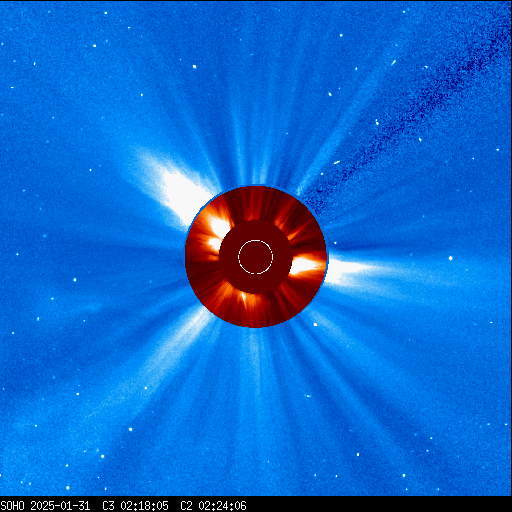Viewport: 512px width, 512px height.
Task: Click the bright star just below-right of red ring
Action: [315, 324]
